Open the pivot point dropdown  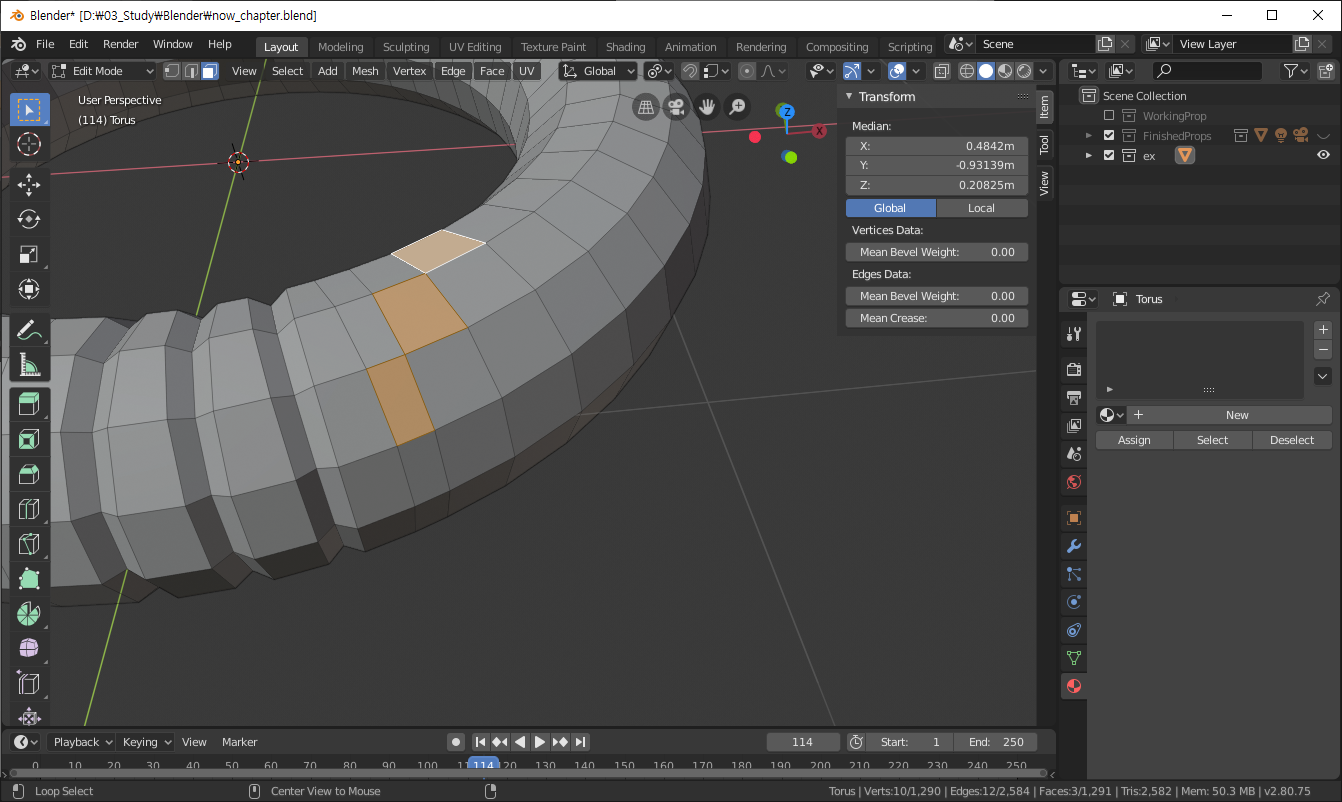pyautogui.click(x=659, y=71)
